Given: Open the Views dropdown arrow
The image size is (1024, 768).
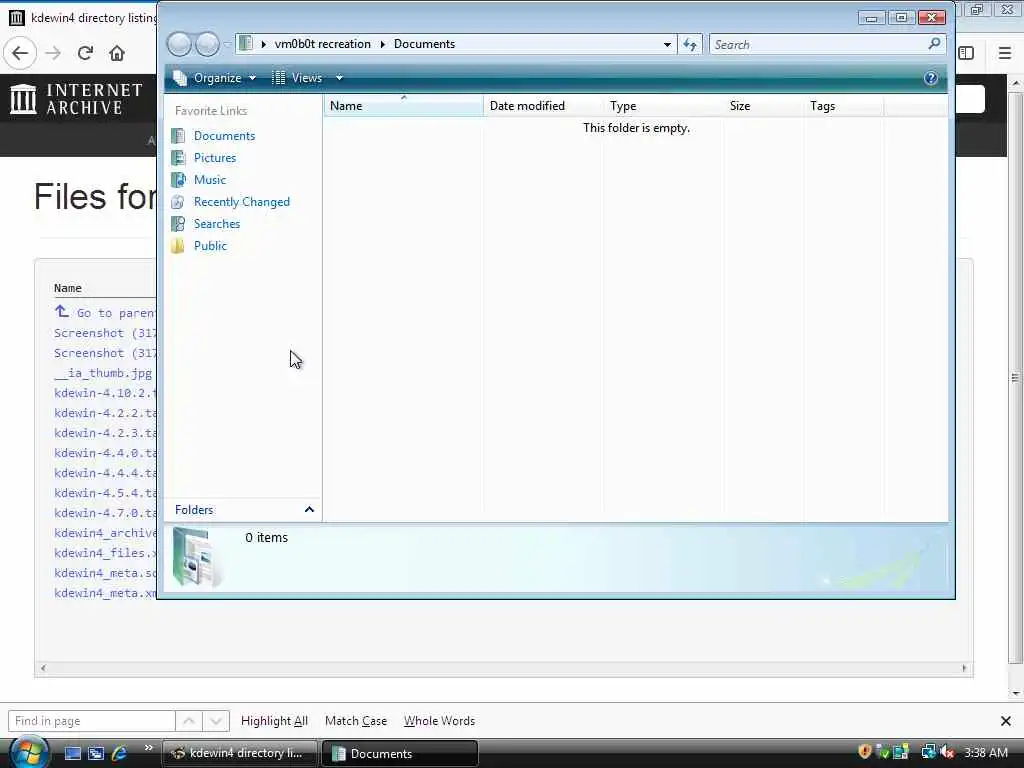Looking at the screenshot, I should click(339, 78).
